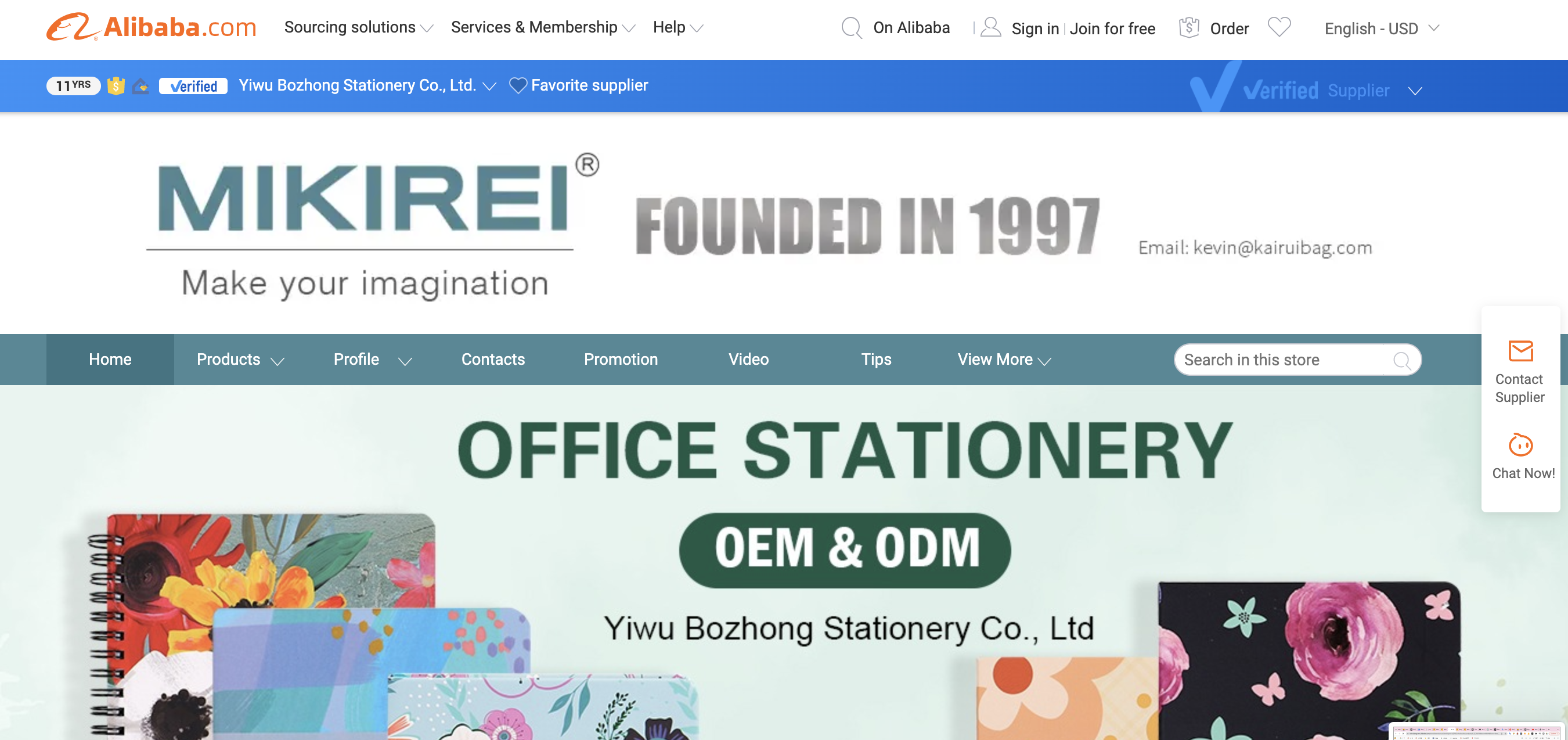Screen dimensions: 1568x740
Task: Open the English - USD language selector
Action: (1381, 28)
